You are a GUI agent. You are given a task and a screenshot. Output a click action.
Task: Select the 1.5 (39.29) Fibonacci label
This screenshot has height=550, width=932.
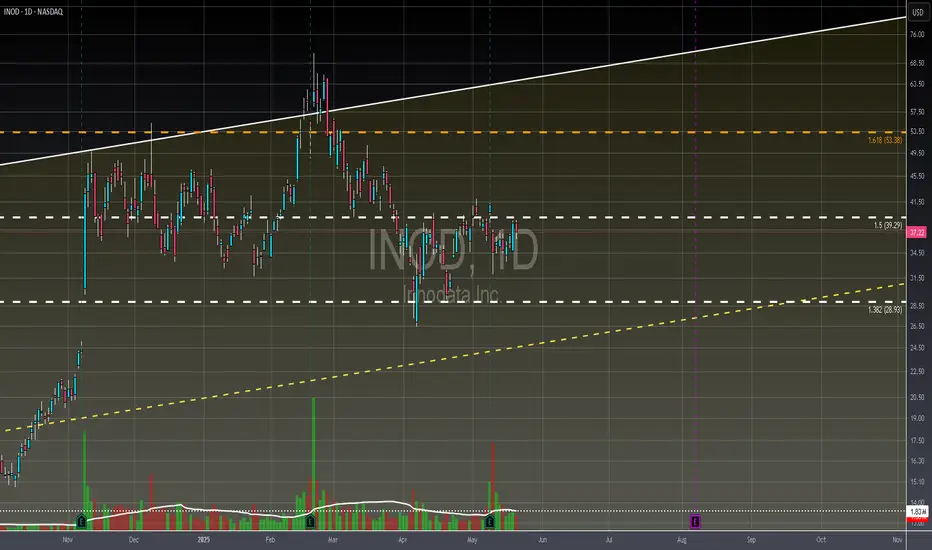(x=888, y=225)
